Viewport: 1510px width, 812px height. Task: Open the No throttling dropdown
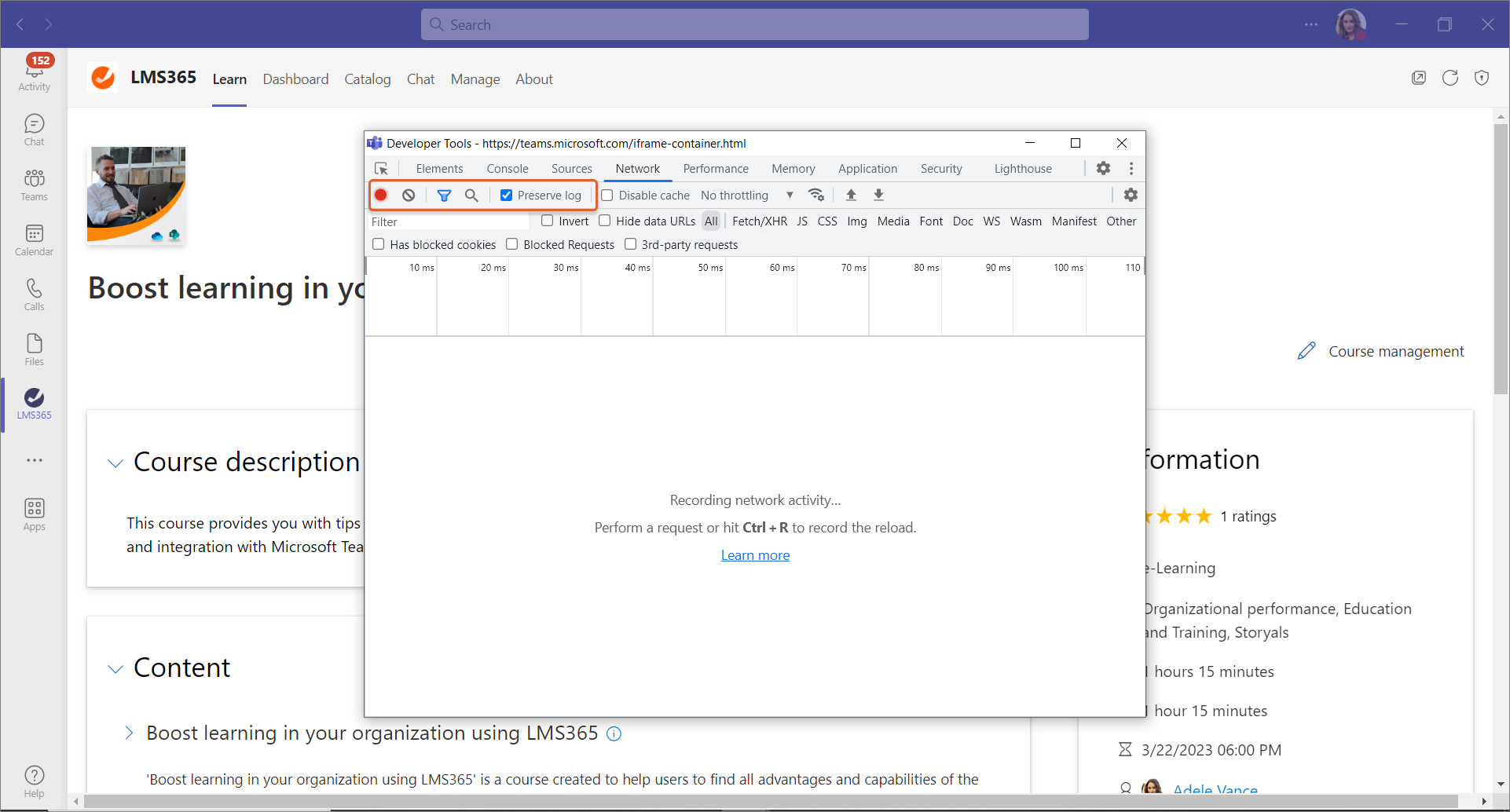pyautogui.click(x=746, y=196)
